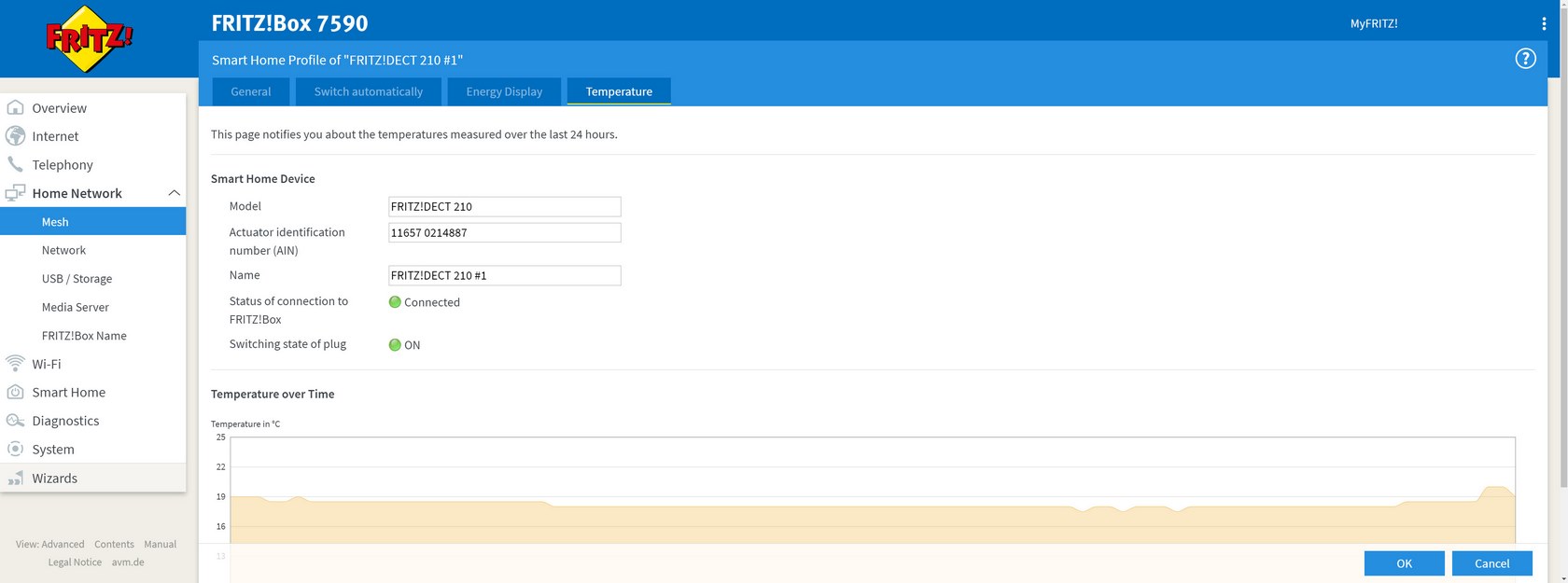Click the Cancel button
Viewport: 1568px width, 583px height.
1491,563
